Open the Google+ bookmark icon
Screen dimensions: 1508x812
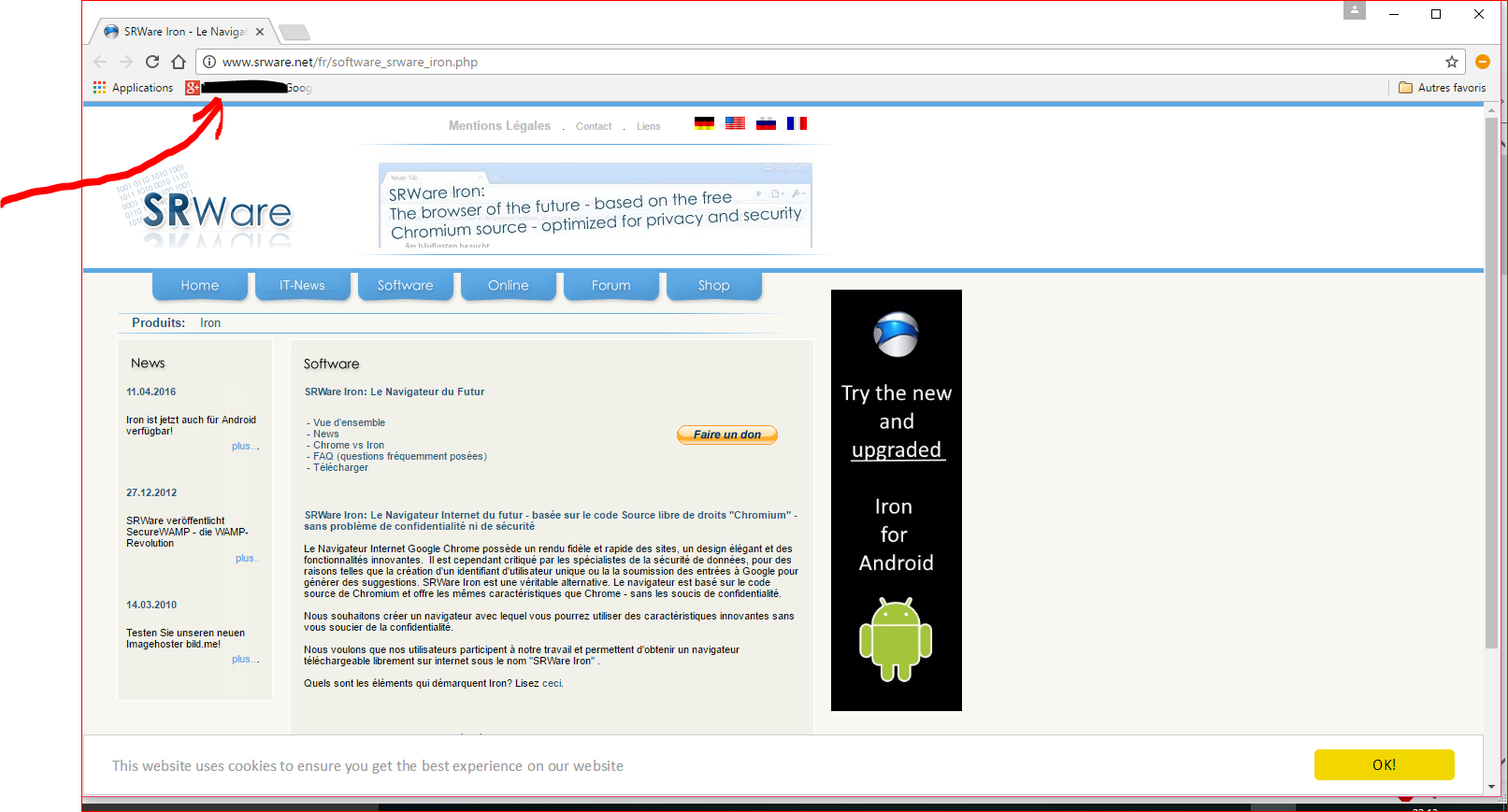(x=192, y=88)
